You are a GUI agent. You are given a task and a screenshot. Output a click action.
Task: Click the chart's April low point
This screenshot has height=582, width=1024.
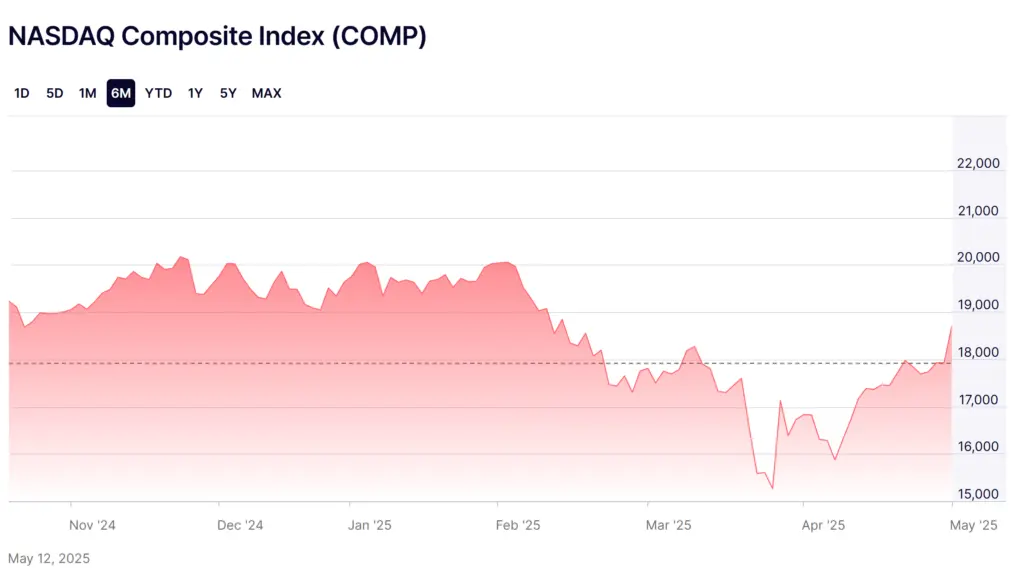(770, 488)
